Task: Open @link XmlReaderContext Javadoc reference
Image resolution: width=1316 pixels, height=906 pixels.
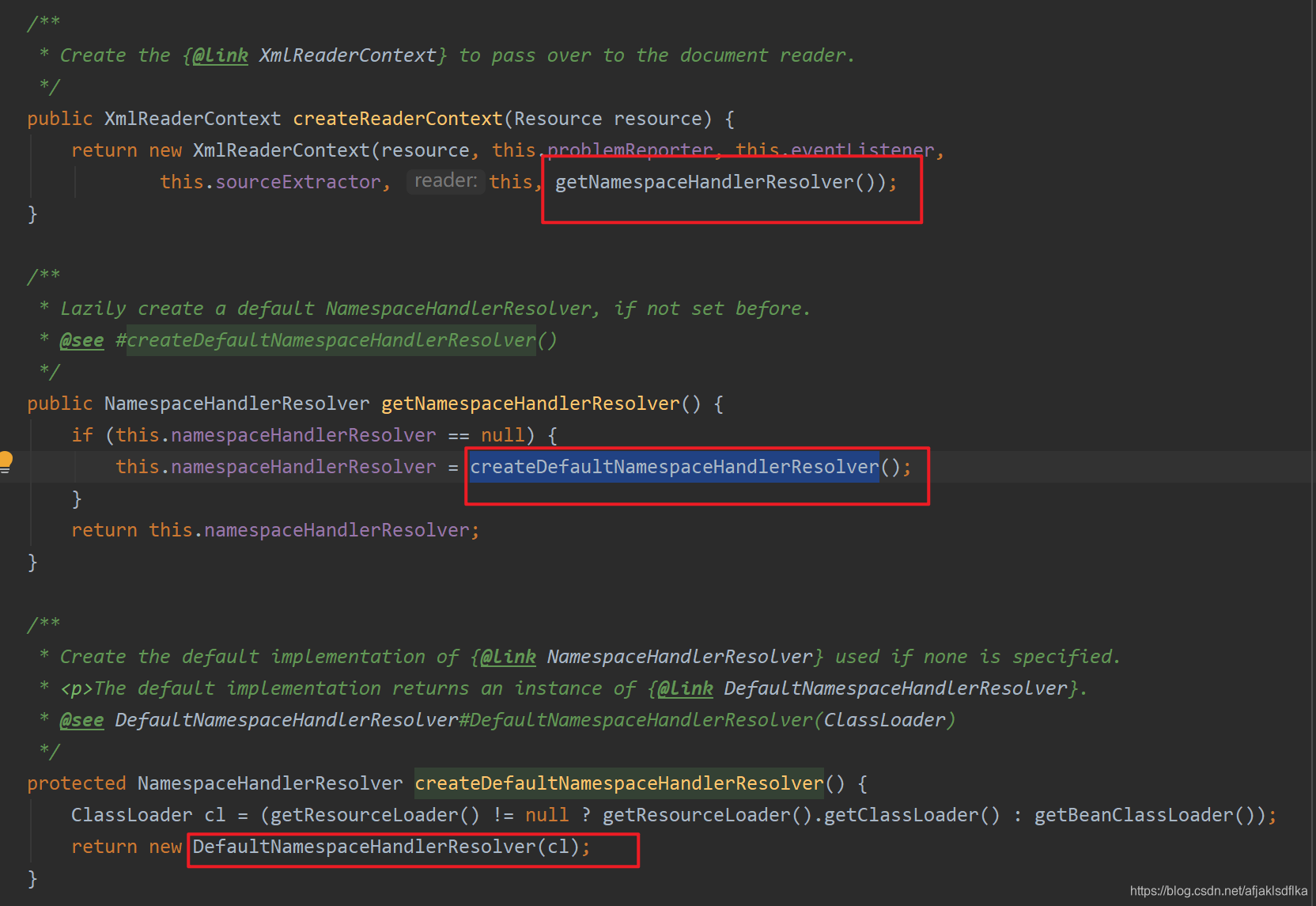Action: click(x=348, y=55)
